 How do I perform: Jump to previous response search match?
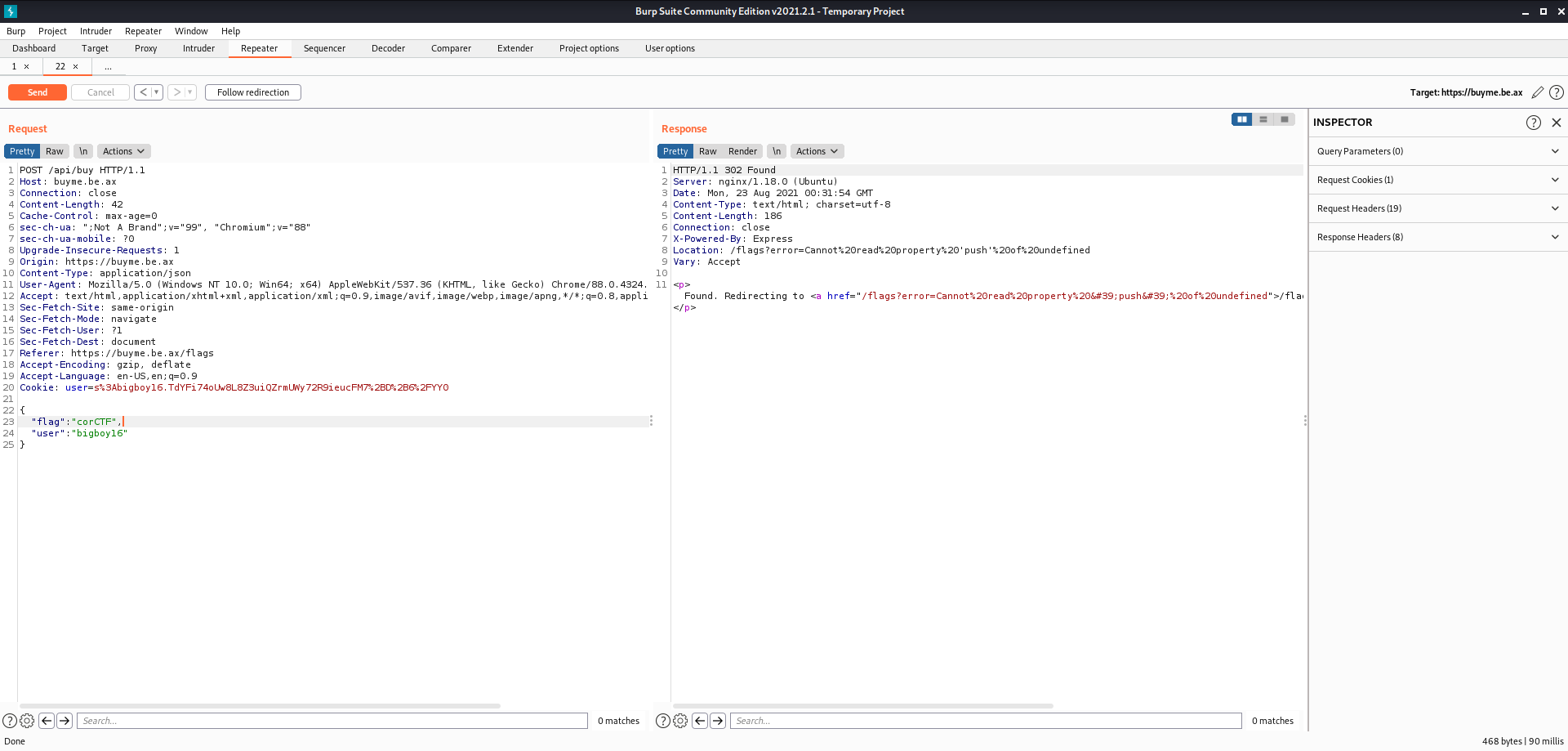pyautogui.click(x=700, y=721)
